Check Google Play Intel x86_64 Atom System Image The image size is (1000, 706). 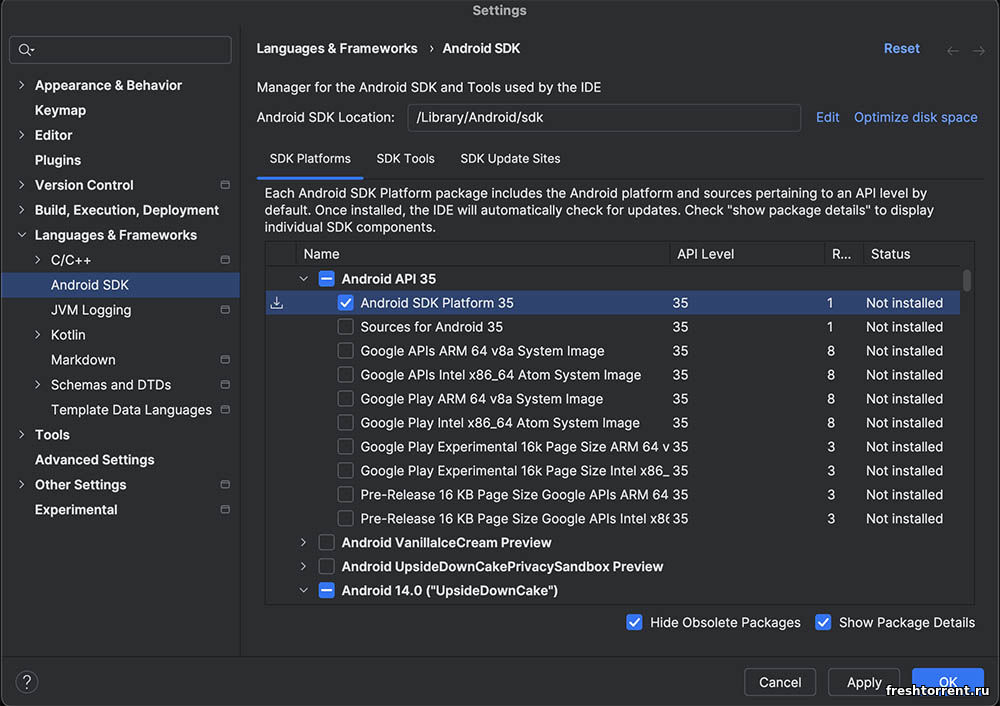pos(345,423)
